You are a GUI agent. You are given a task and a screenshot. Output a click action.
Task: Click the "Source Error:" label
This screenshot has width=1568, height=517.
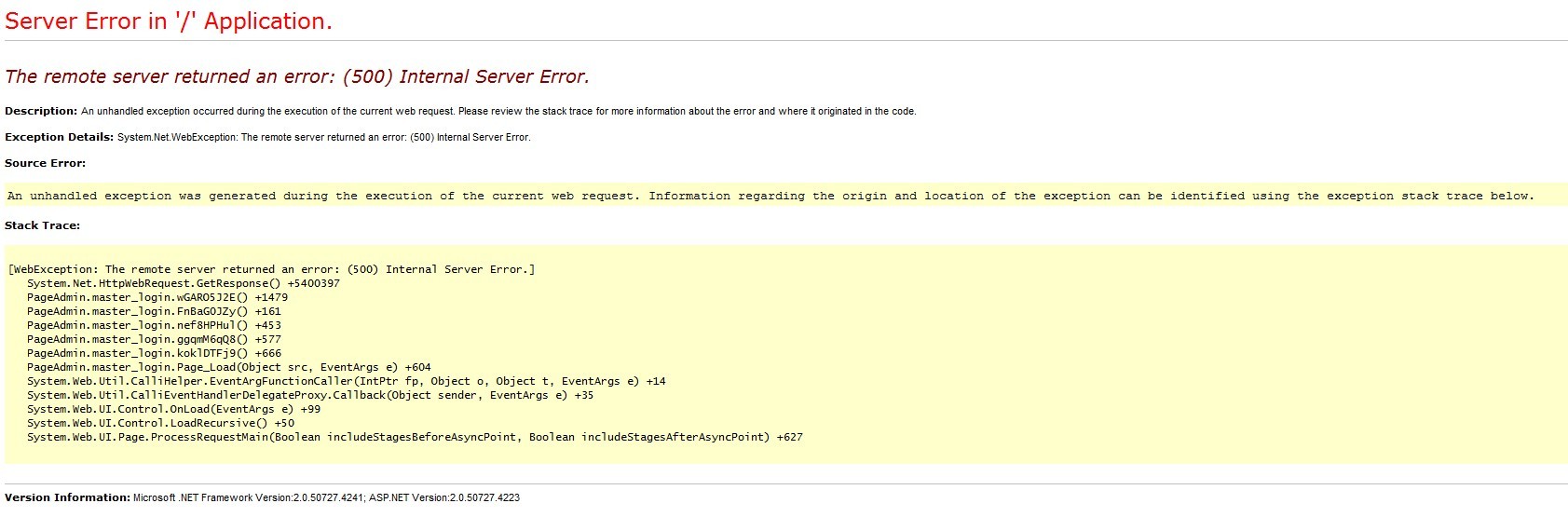tap(45, 163)
